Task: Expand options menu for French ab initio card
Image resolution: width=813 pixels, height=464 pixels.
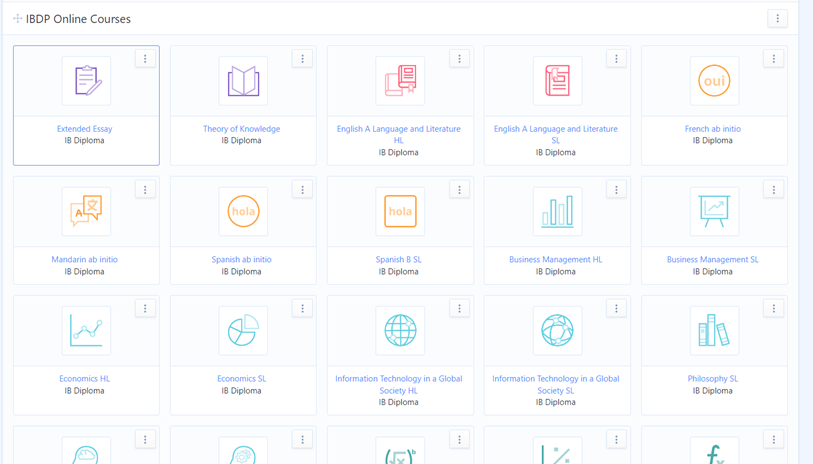Action: coord(773,59)
